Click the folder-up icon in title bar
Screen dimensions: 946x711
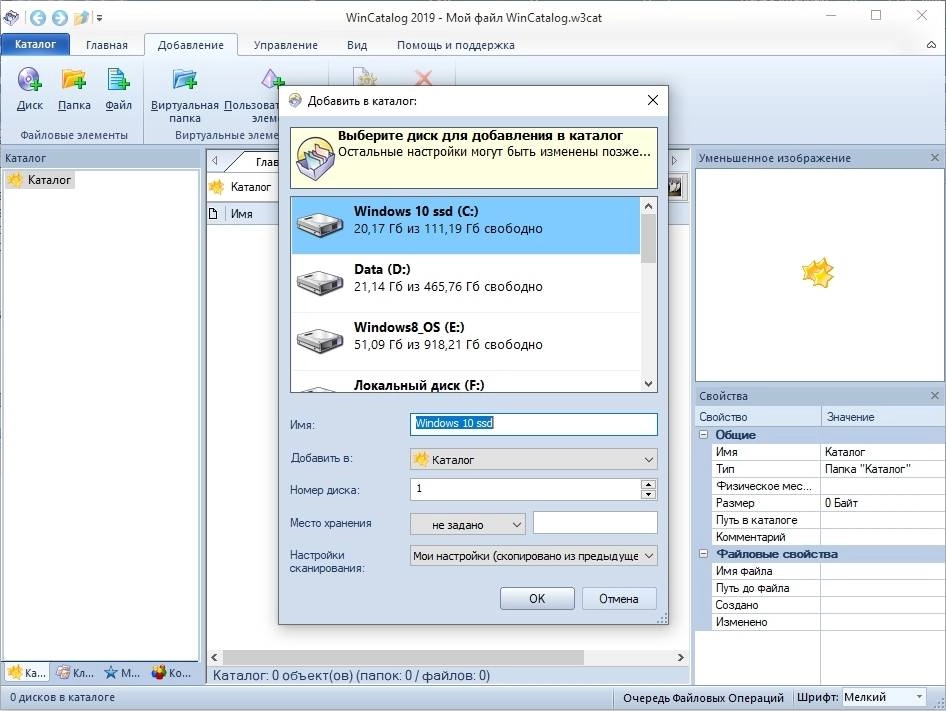point(81,18)
